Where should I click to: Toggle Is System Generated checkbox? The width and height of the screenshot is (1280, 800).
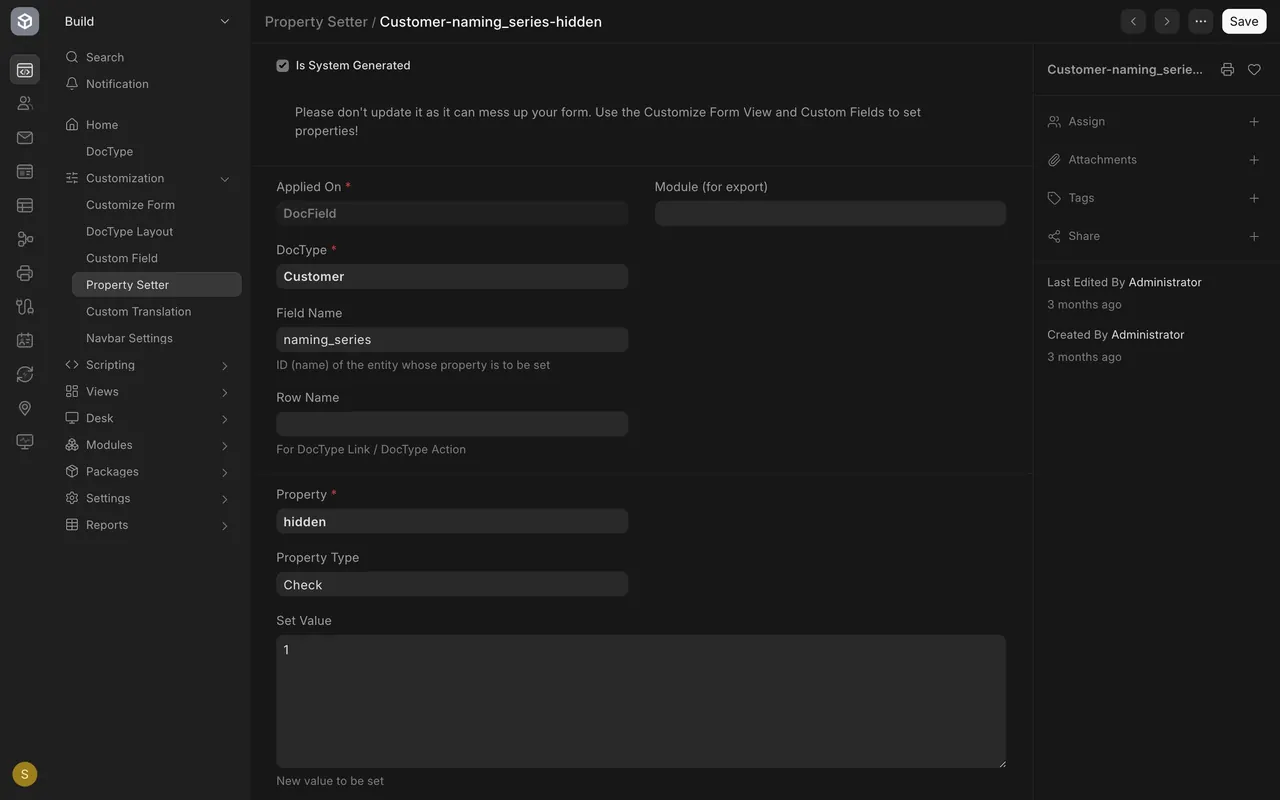(283, 66)
